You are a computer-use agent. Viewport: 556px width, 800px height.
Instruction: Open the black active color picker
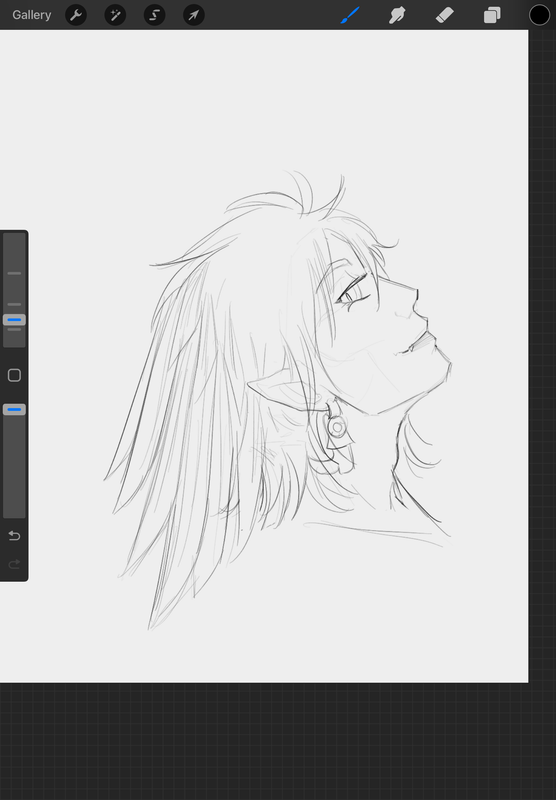click(539, 15)
